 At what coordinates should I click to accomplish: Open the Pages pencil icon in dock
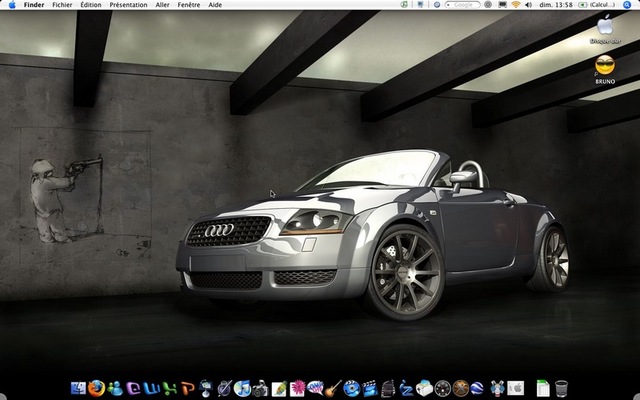tap(278, 388)
